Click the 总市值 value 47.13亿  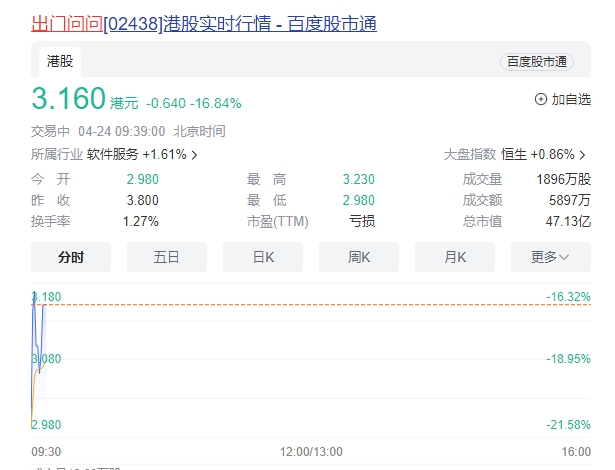[568, 221]
